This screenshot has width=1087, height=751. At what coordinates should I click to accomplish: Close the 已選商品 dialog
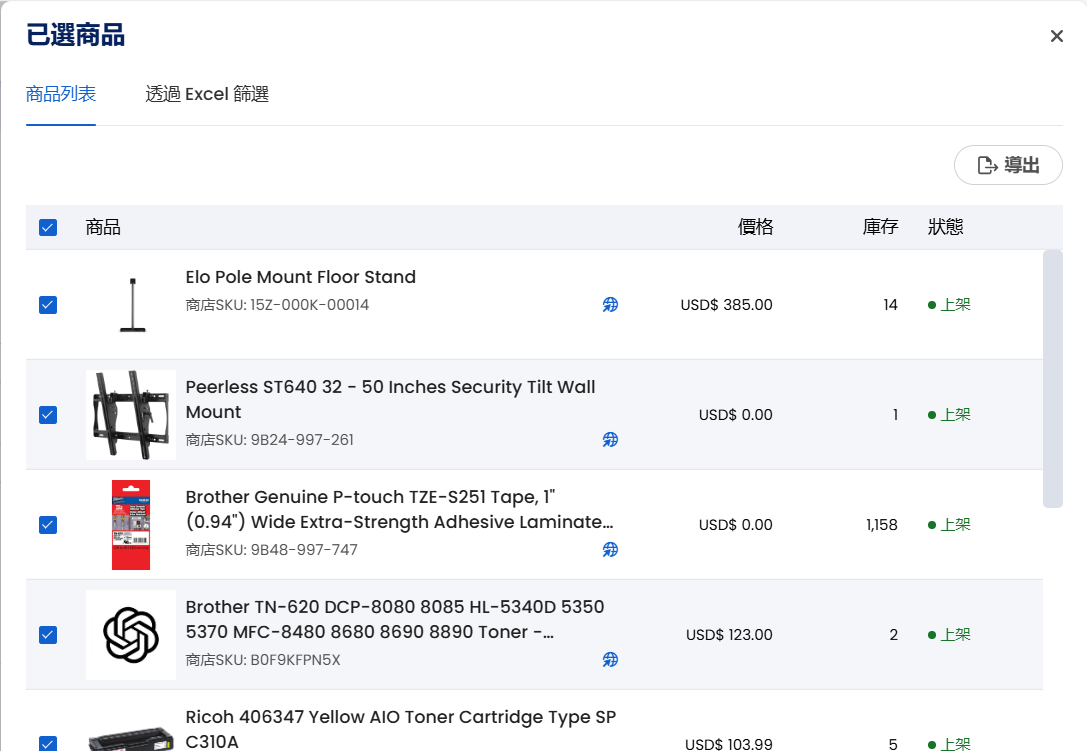click(x=1056, y=37)
